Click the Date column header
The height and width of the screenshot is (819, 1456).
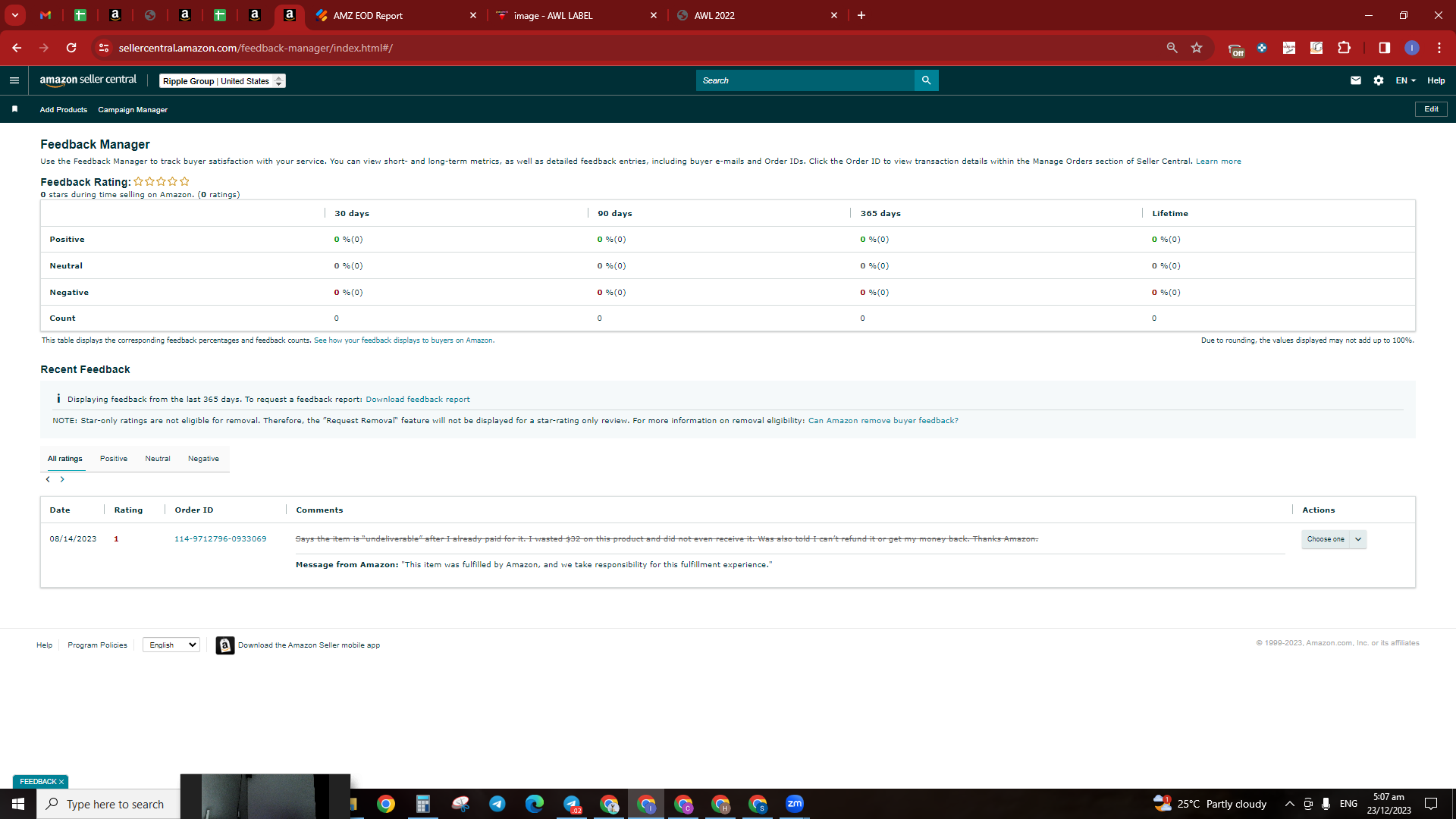tap(60, 510)
